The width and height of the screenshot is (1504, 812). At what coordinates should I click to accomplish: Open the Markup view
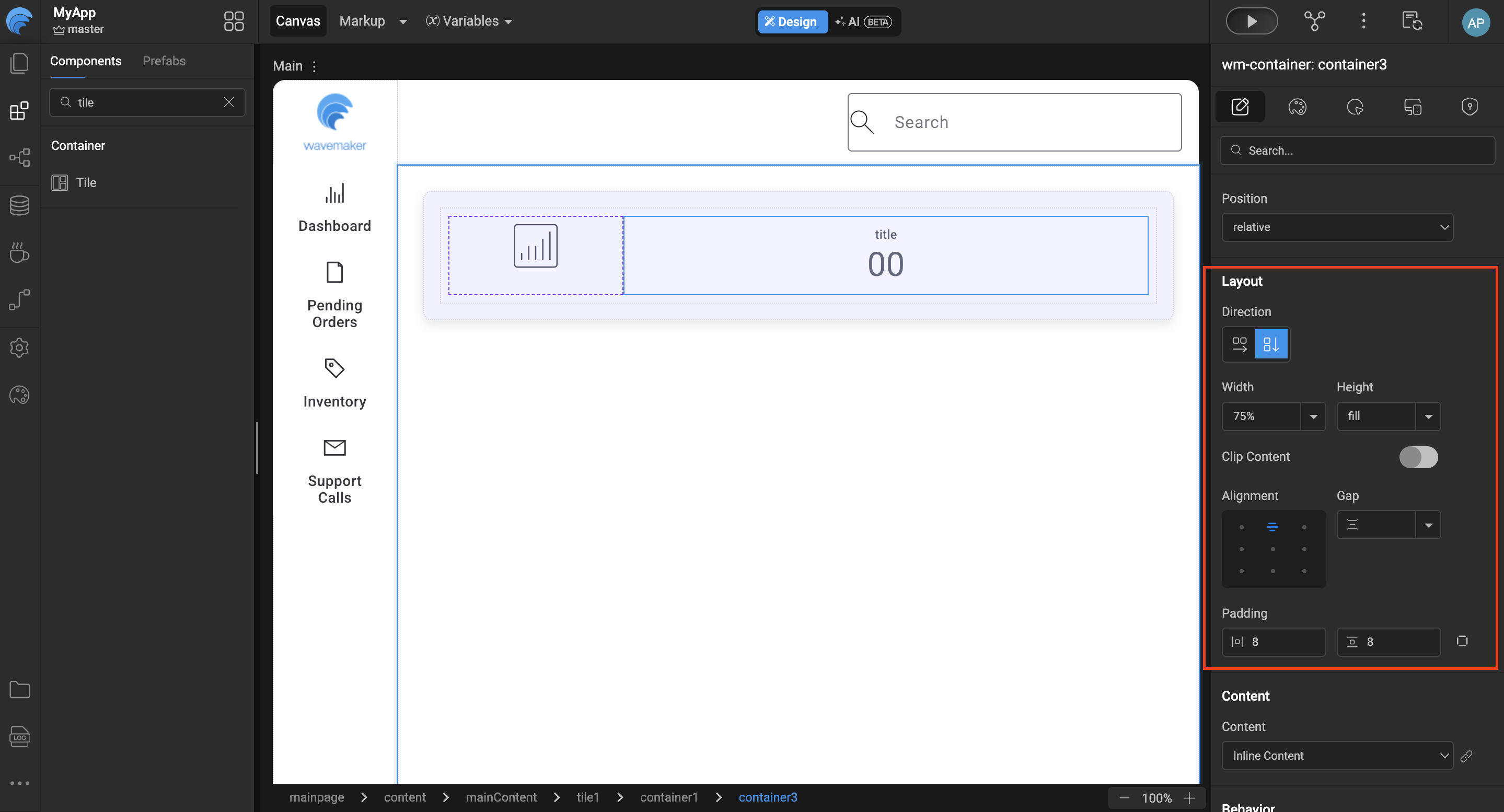click(362, 20)
